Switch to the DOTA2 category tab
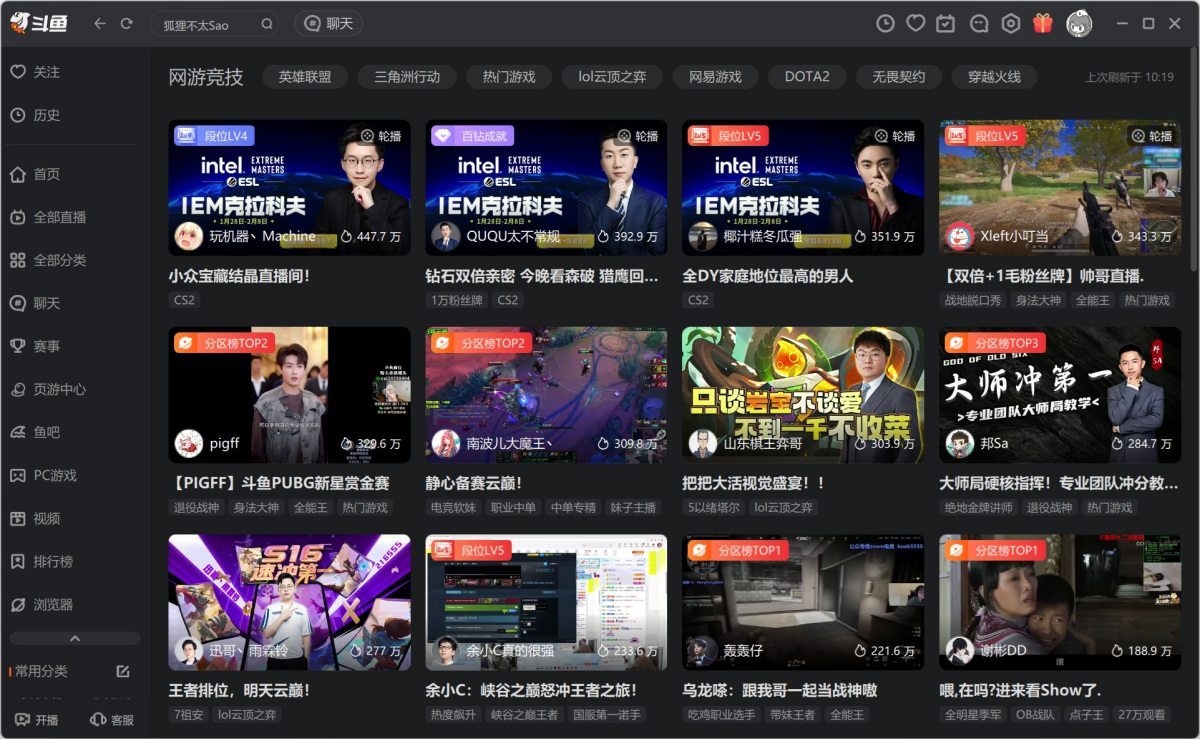The height and width of the screenshot is (739, 1200). 807,77
